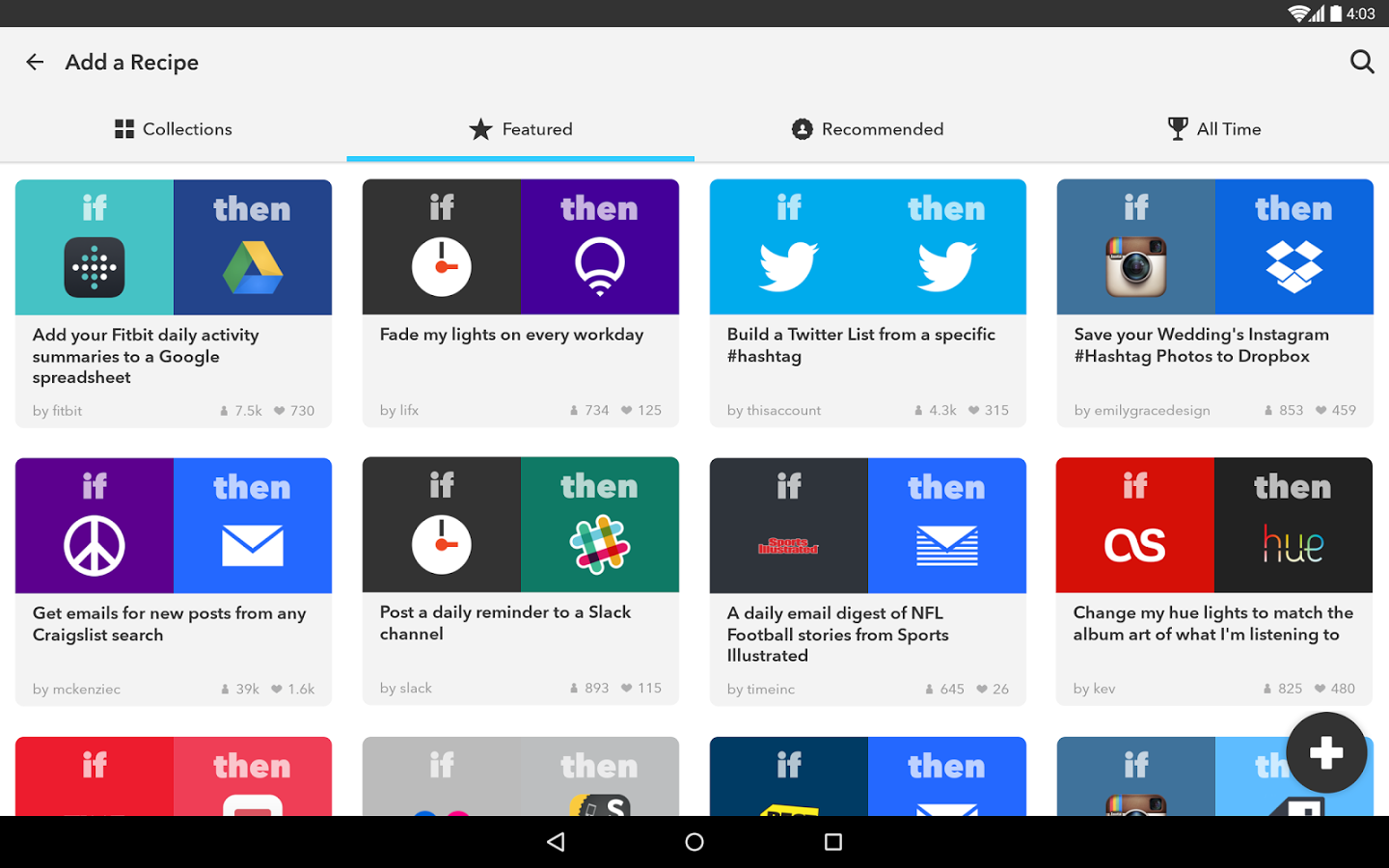Click the 26 favorites count
Screen dimensions: 1389x868
pos(993,689)
